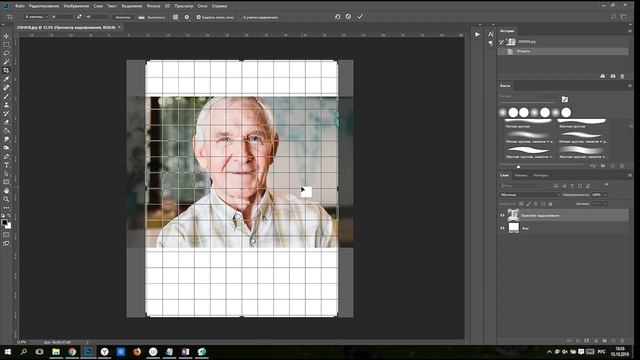Viewport: 640px width, 360px height.
Task: Click the crop width input field
Action: (x=62, y=17)
